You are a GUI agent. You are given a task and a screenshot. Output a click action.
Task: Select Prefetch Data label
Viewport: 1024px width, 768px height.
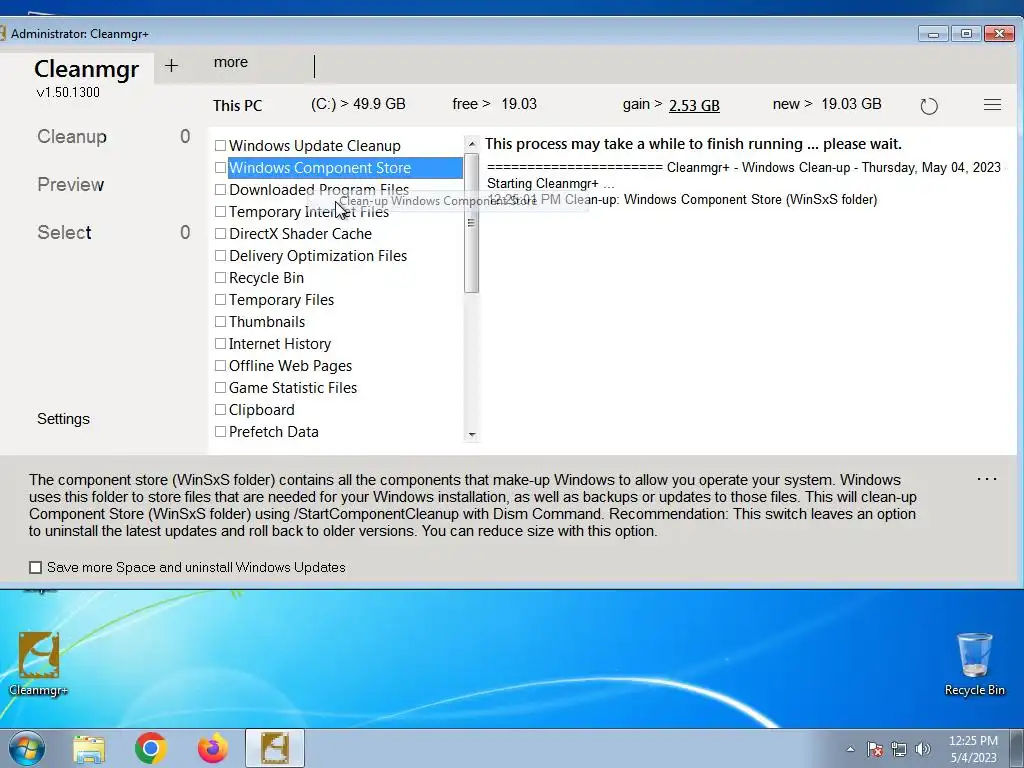click(x=274, y=432)
